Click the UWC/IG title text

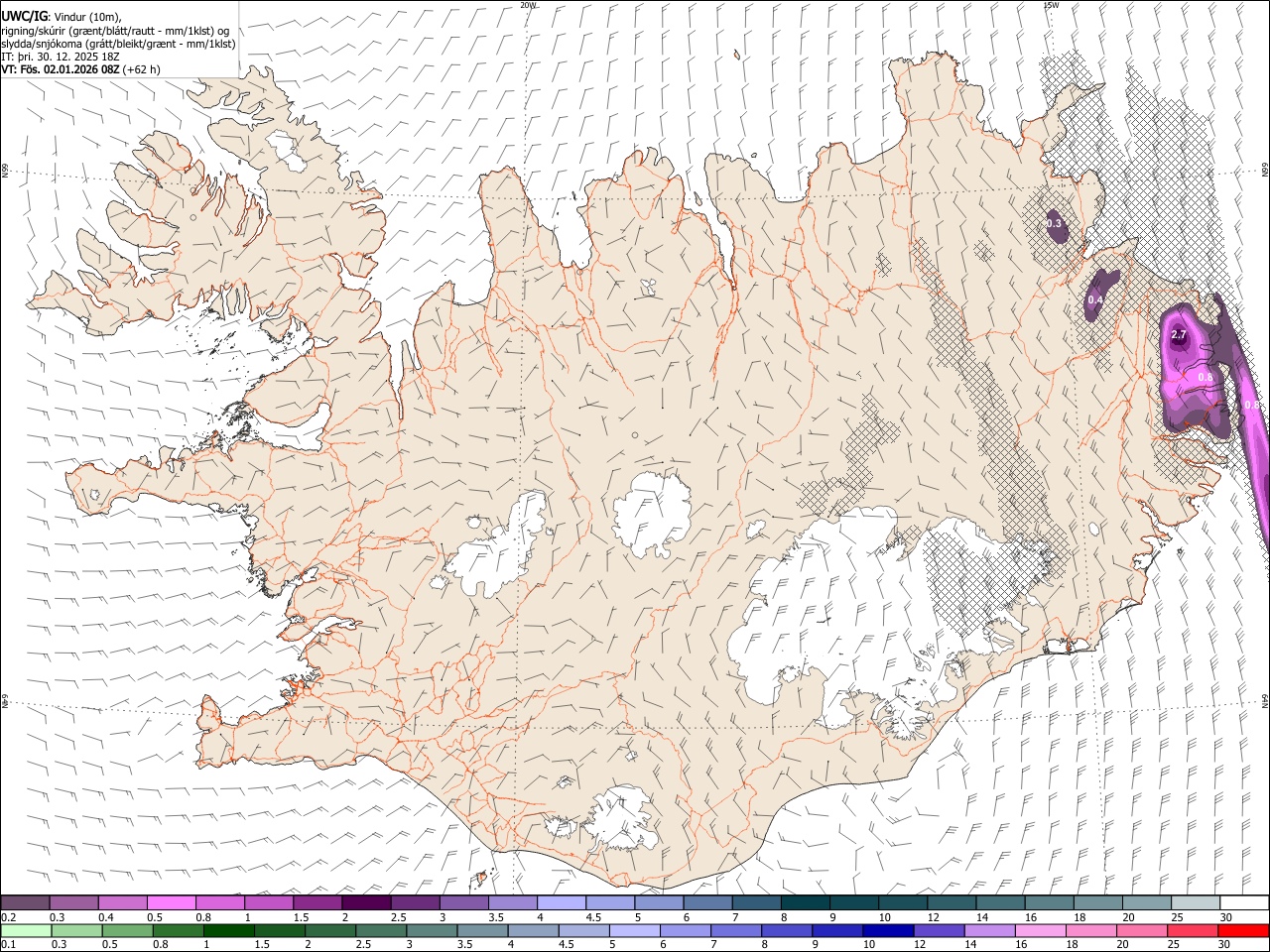(24, 17)
